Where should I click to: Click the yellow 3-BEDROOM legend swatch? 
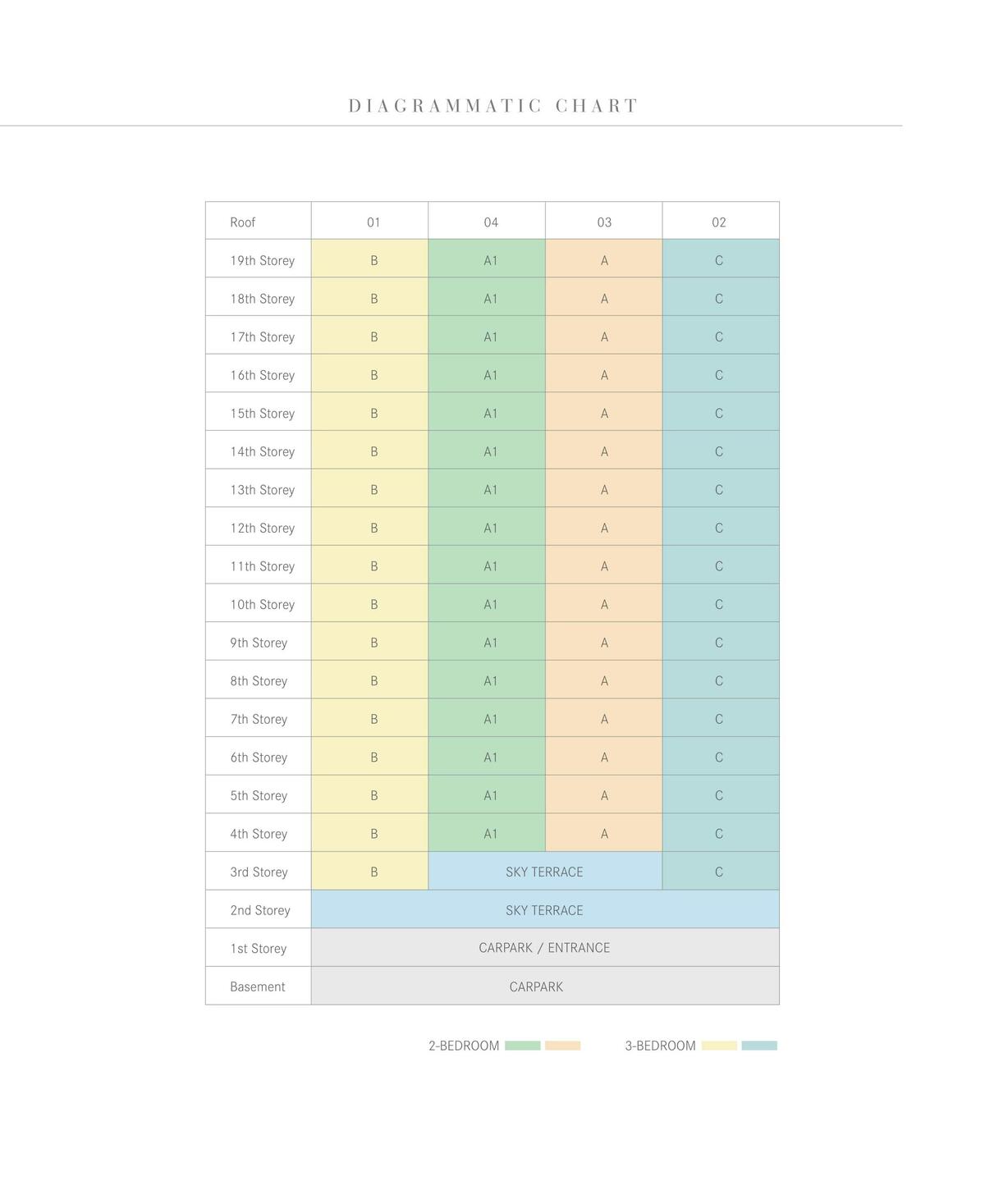[719, 1046]
